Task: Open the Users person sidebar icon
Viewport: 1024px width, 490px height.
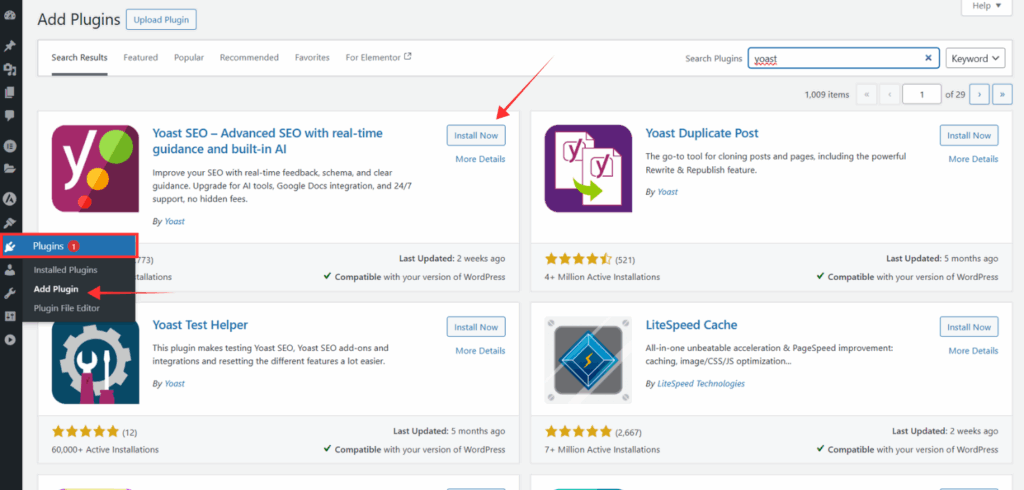Action: (10, 270)
